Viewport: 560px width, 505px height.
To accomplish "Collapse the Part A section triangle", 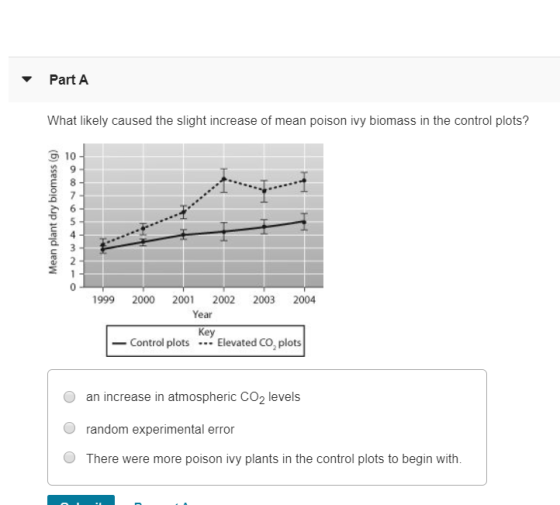I will [27, 79].
